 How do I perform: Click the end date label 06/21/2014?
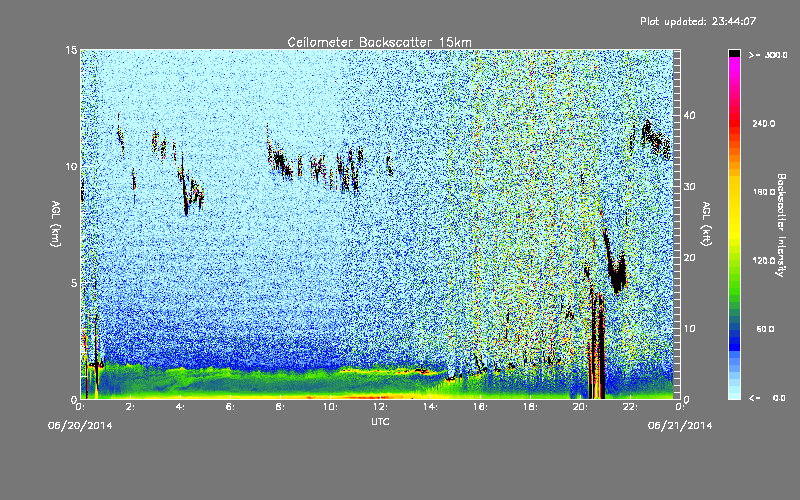click(x=680, y=426)
